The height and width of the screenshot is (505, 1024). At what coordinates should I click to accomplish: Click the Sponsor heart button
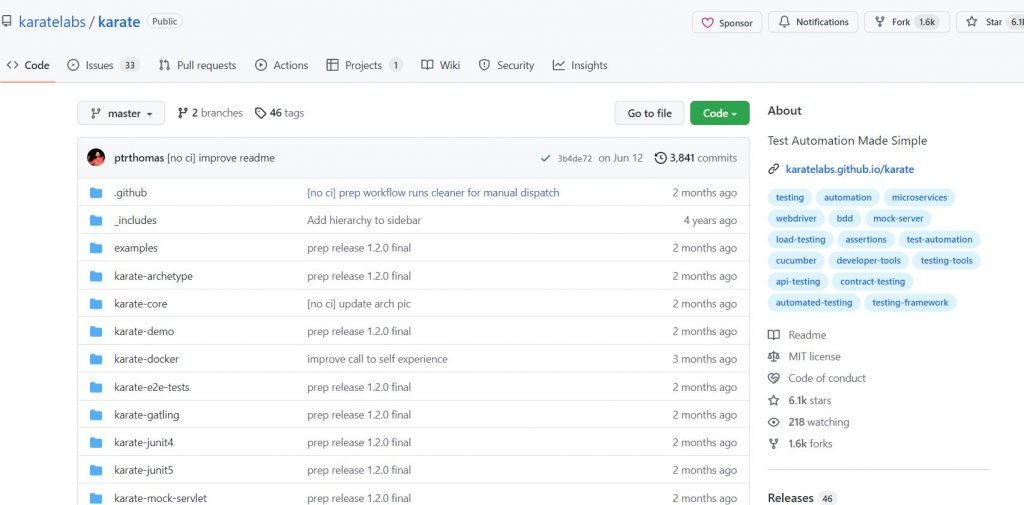pyautogui.click(x=727, y=22)
